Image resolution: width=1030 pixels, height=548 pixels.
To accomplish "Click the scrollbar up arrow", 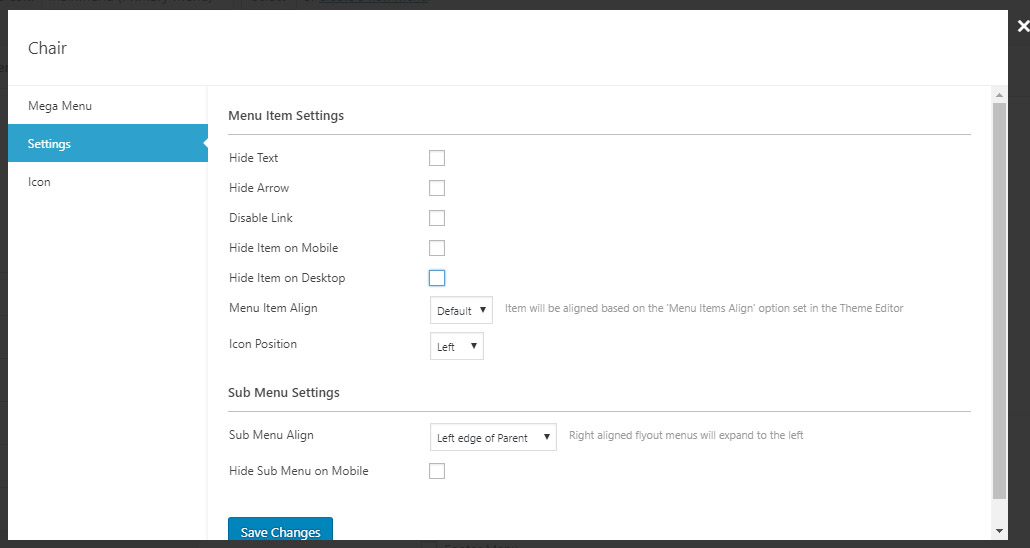I will tap(999, 95).
